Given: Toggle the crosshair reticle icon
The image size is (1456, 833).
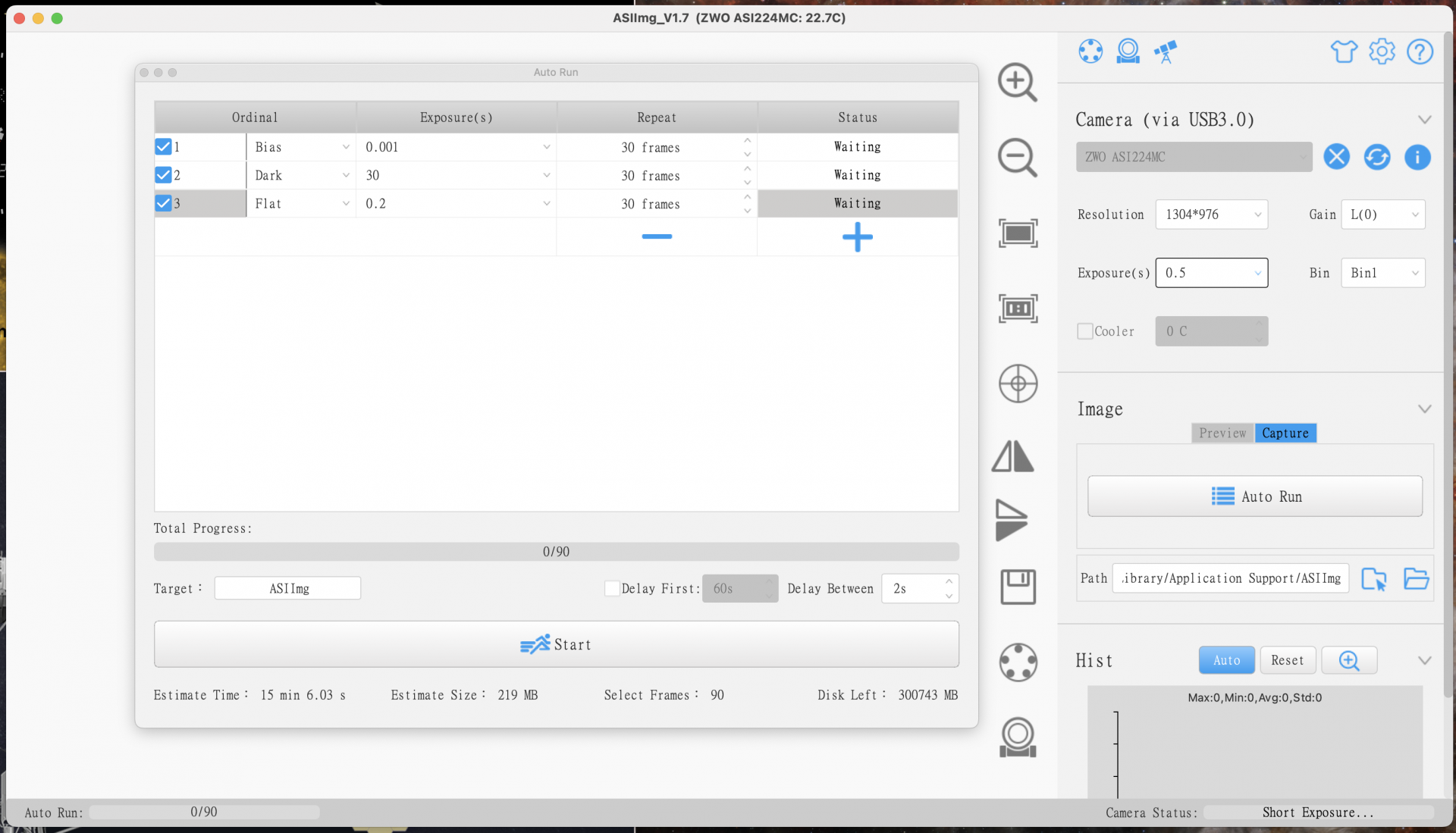Looking at the screenshot, I should 1018,384.
